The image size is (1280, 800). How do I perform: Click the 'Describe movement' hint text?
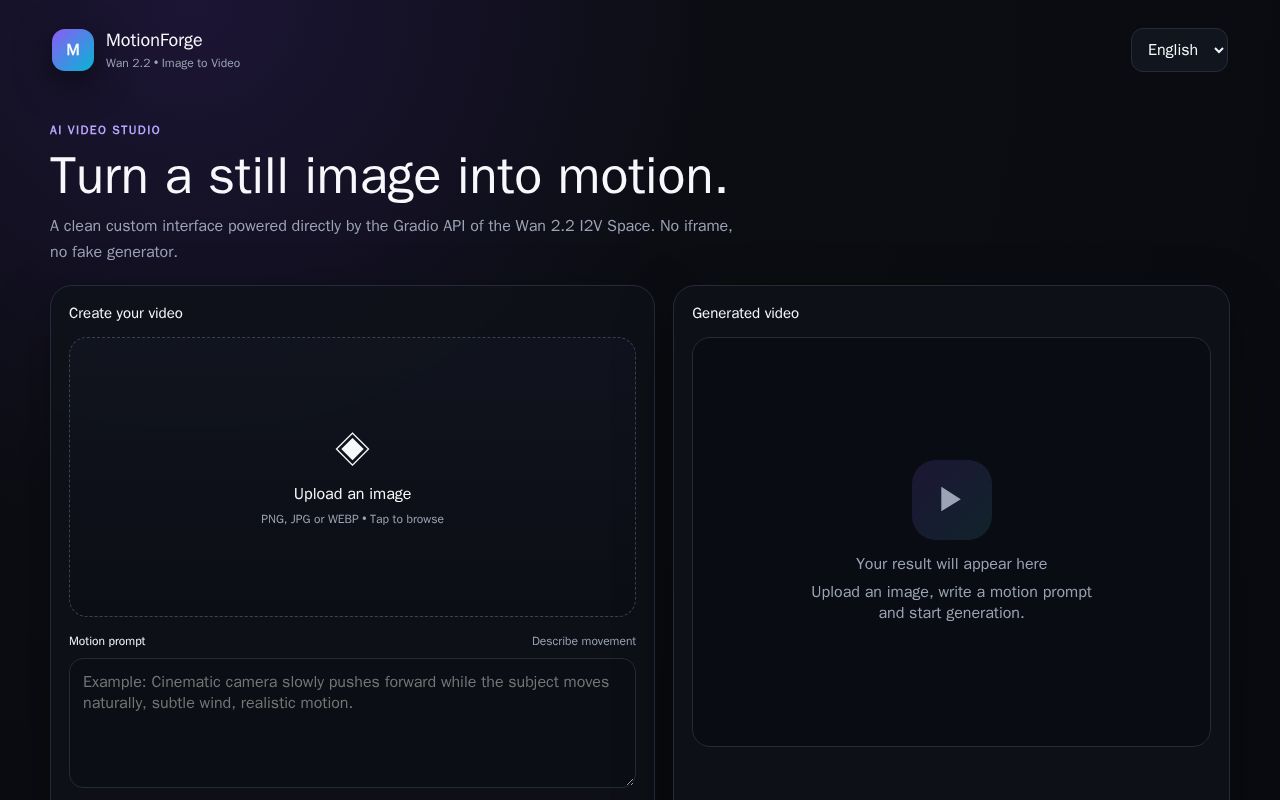584,641
